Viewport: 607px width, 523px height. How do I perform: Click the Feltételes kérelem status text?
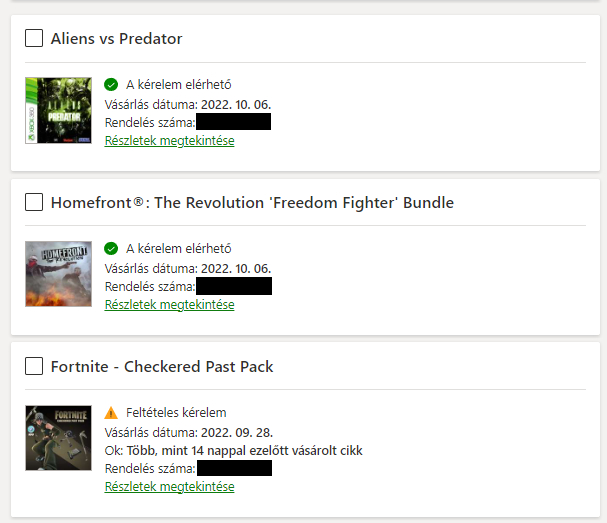[x=176, y=413]
